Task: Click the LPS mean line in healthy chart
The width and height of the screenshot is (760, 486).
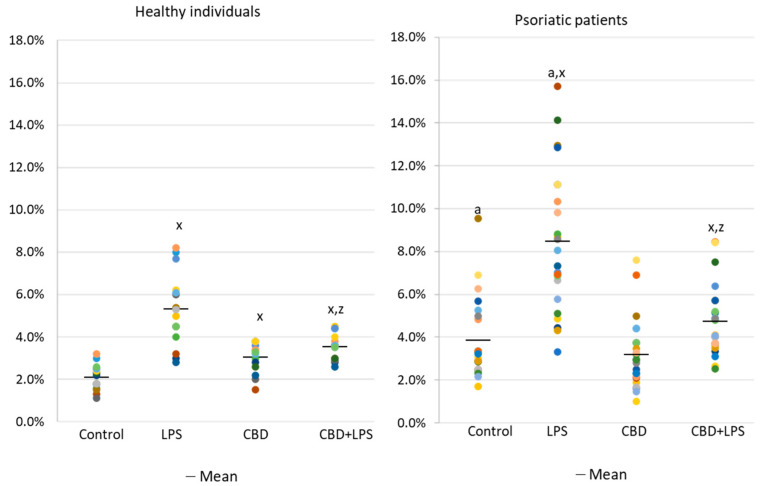Action: [x=176, y=309]
